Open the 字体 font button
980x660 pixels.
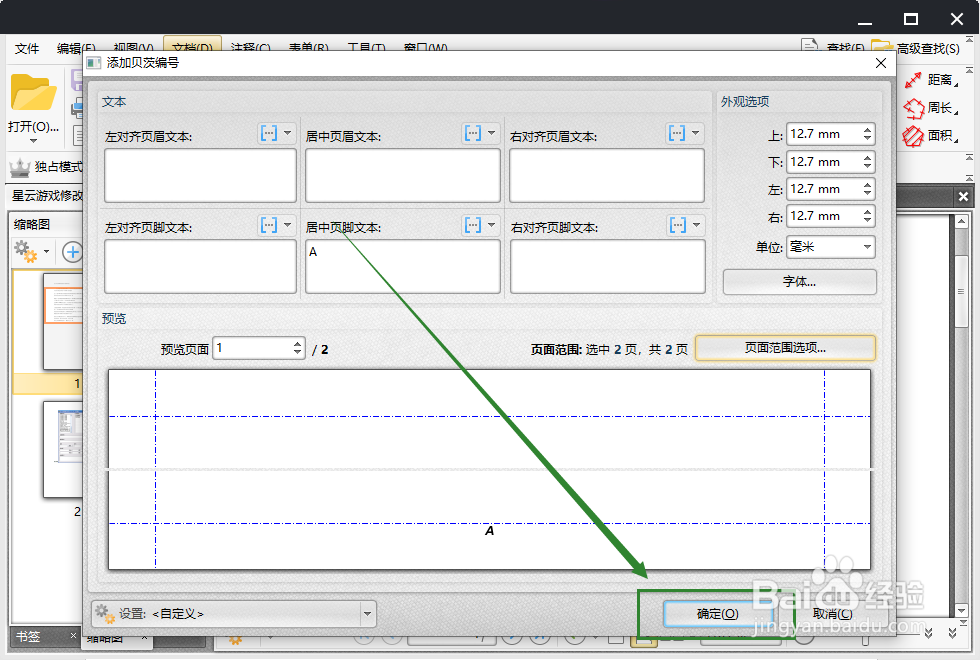click(x=799, y=282)
